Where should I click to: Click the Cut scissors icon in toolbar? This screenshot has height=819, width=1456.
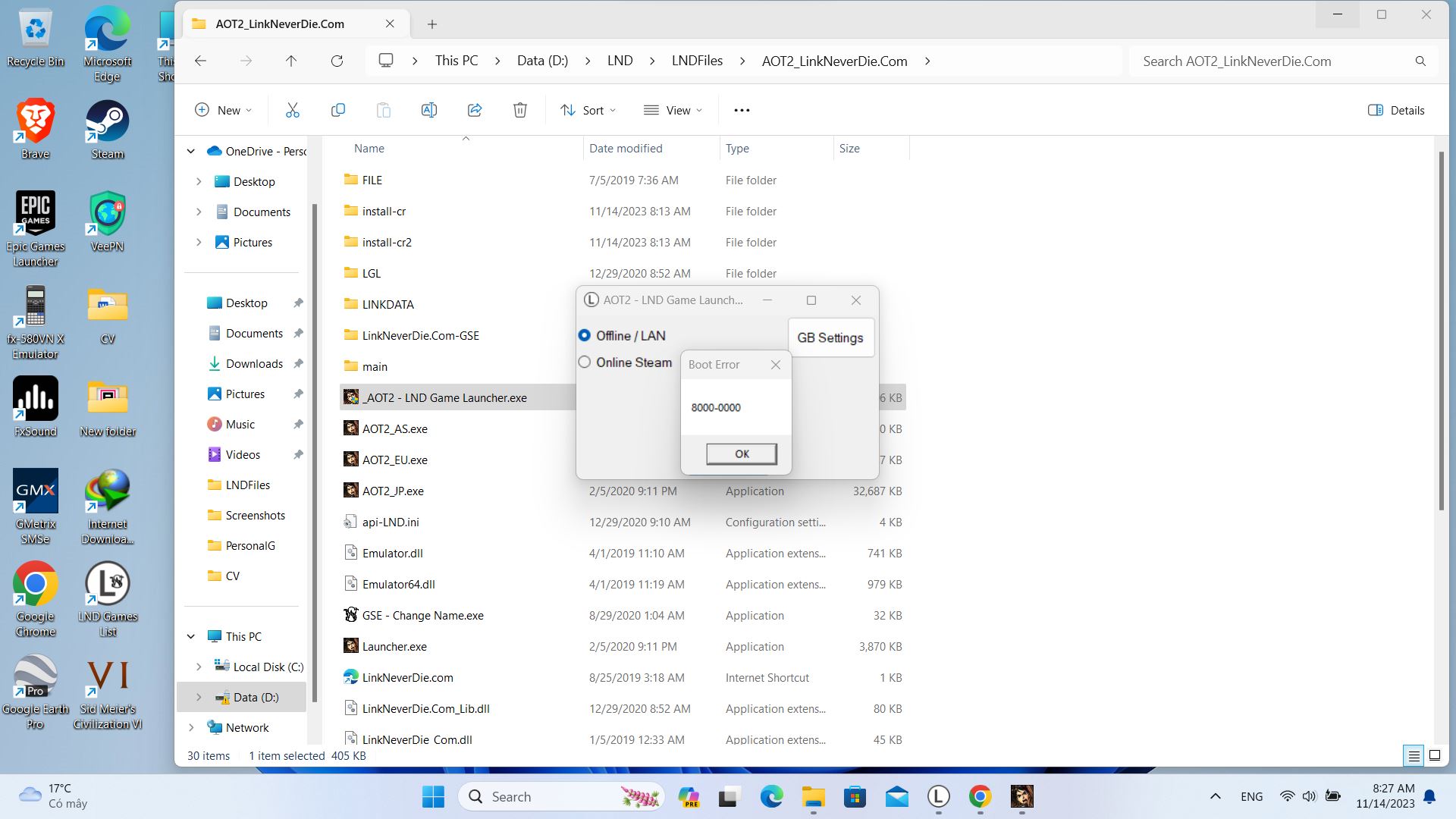click(293, 110)
